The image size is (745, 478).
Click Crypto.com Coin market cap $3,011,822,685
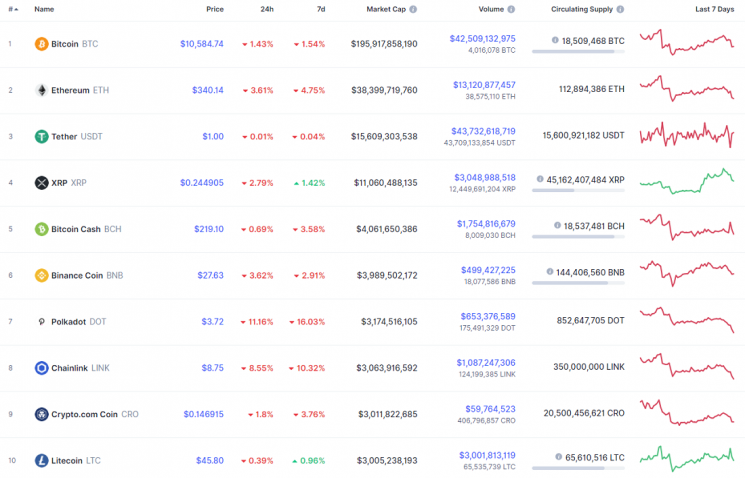point(388,414)
